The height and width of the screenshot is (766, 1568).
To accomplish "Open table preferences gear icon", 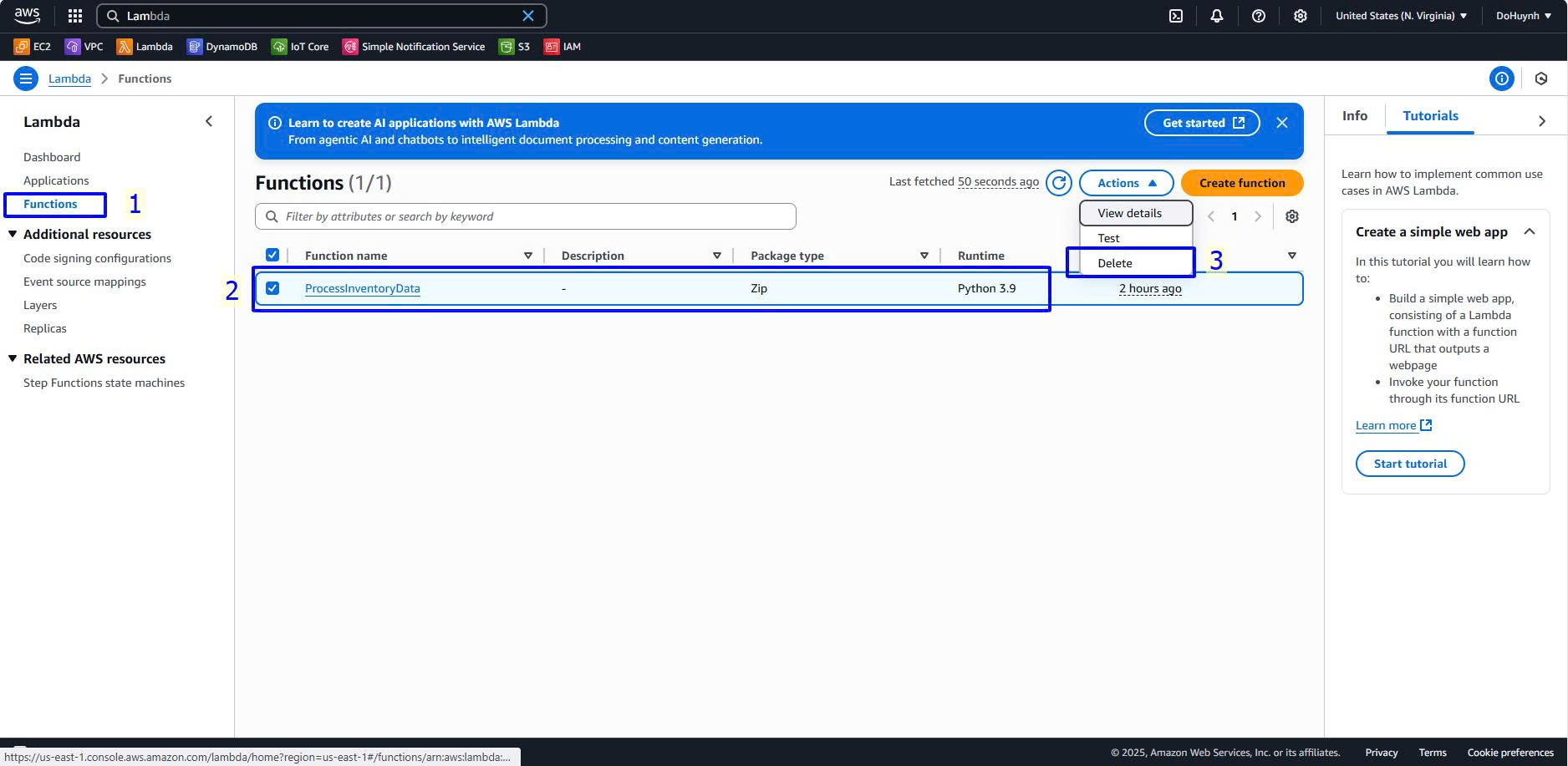I will pyautogui.click(x=1291, y=216).
